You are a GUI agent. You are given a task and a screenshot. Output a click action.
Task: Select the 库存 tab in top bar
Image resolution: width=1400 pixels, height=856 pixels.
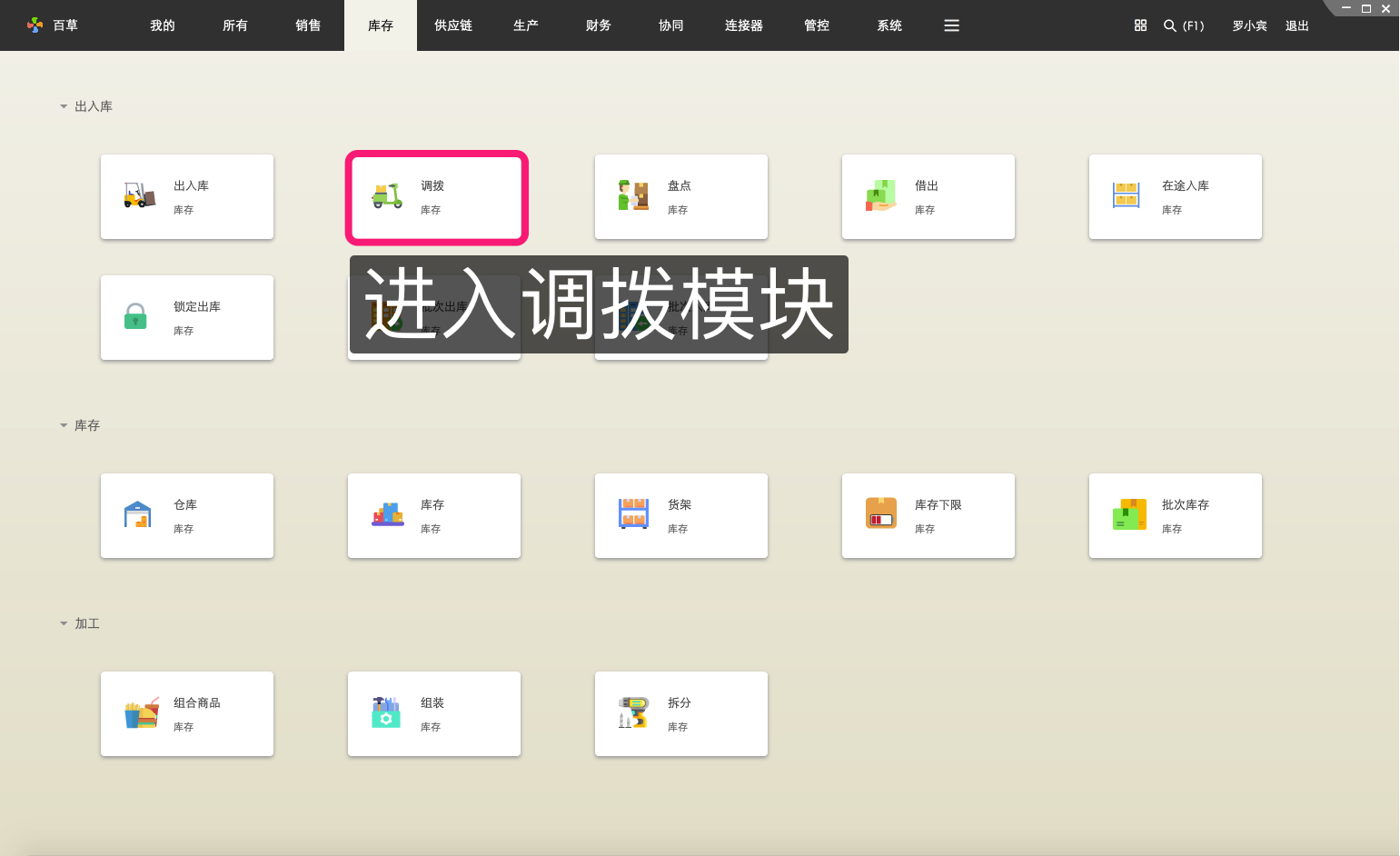pyautogui.click(x=381, y=25)
